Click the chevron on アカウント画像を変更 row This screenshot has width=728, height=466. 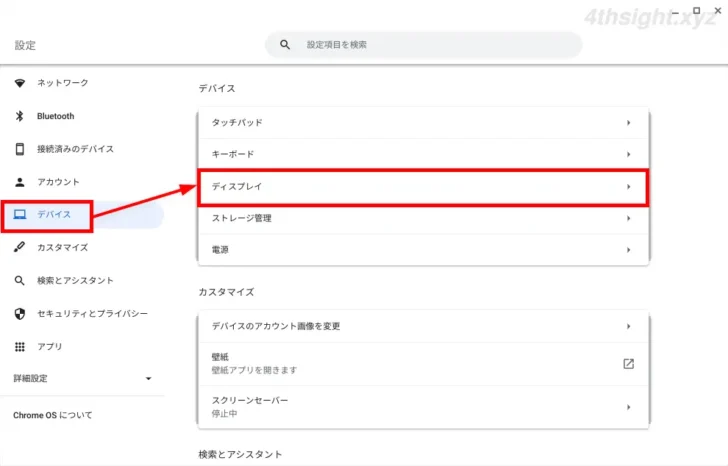(628, 326)
